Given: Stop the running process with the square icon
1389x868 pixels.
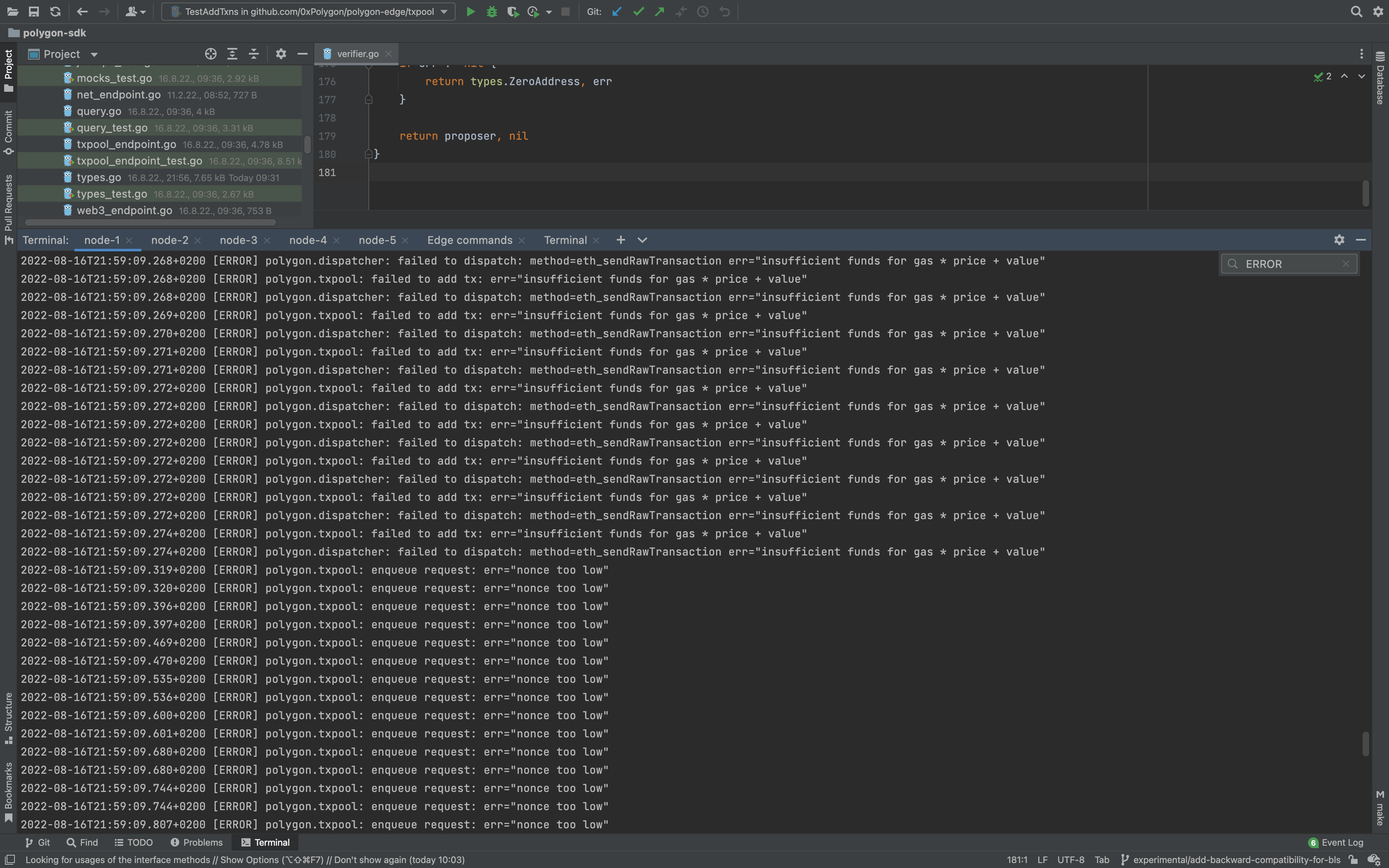Looking at the screenshot, I should (x=566, y=12).
